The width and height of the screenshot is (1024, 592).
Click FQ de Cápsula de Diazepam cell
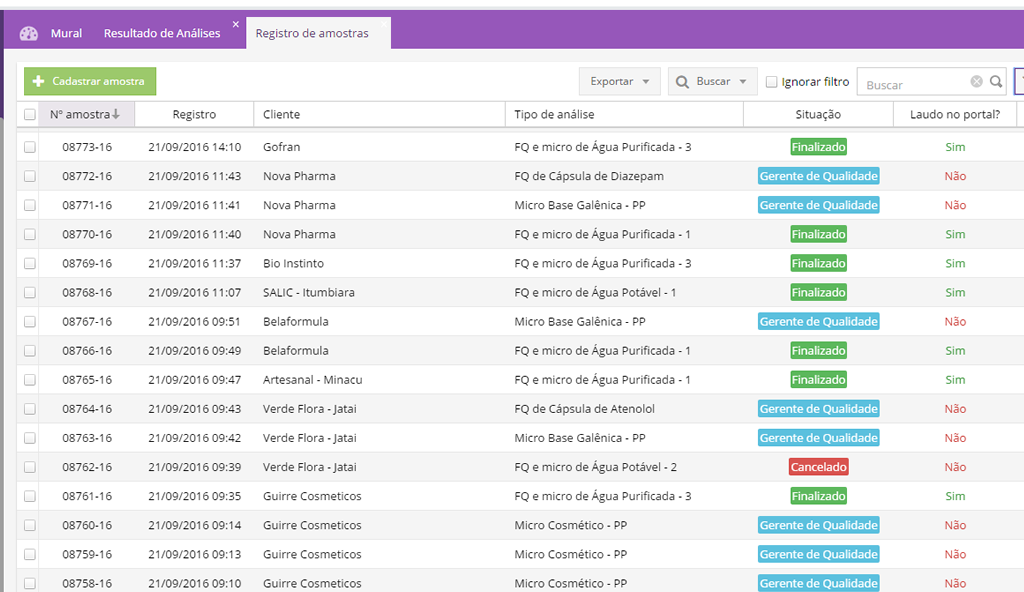point(589,176)
